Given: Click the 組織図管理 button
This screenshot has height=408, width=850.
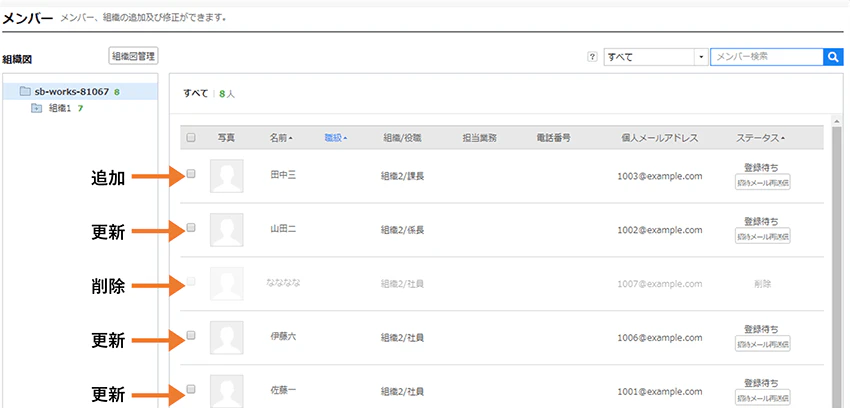Looking at the screenshot, I should (x=133, y=56).
